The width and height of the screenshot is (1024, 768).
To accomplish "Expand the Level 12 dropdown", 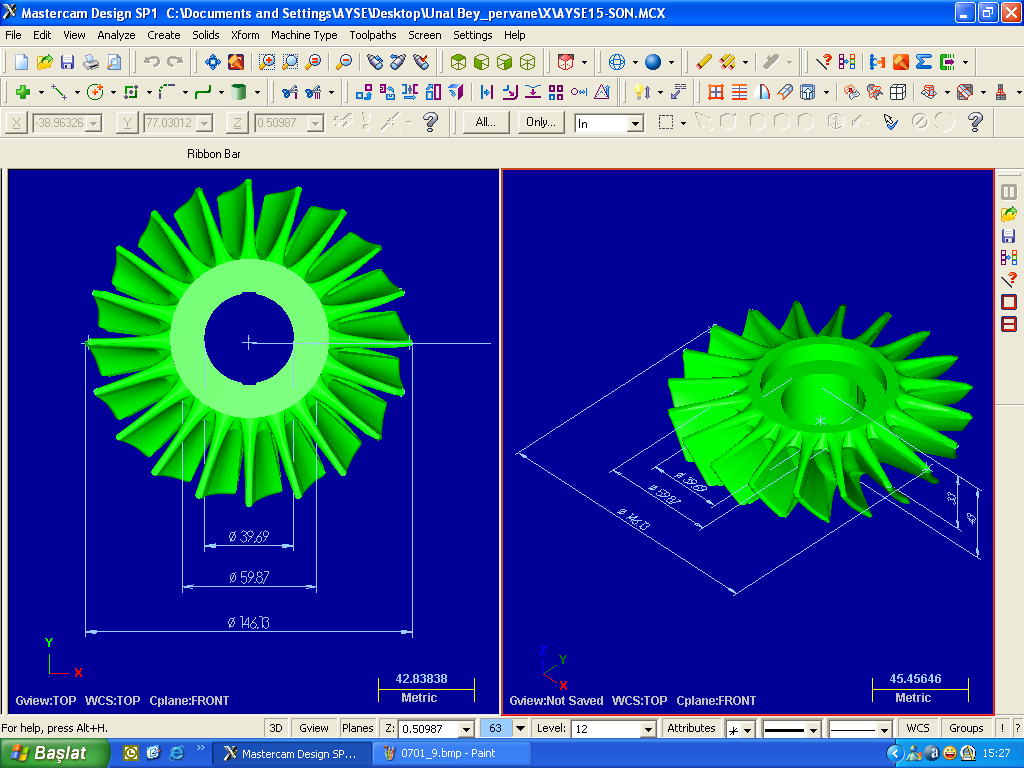I will point(648,729).
